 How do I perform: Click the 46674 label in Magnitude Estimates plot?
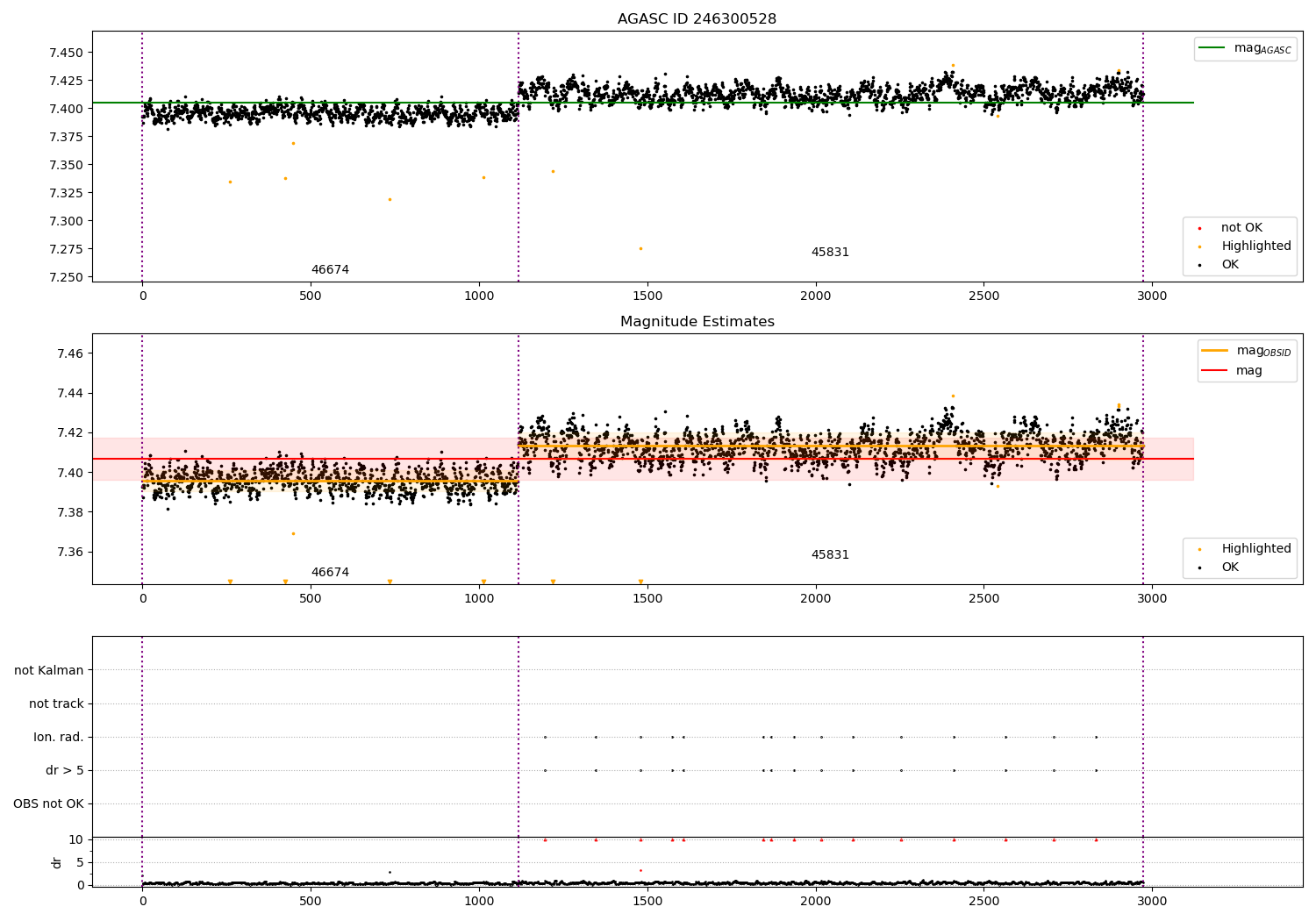[x=330, y=573]
